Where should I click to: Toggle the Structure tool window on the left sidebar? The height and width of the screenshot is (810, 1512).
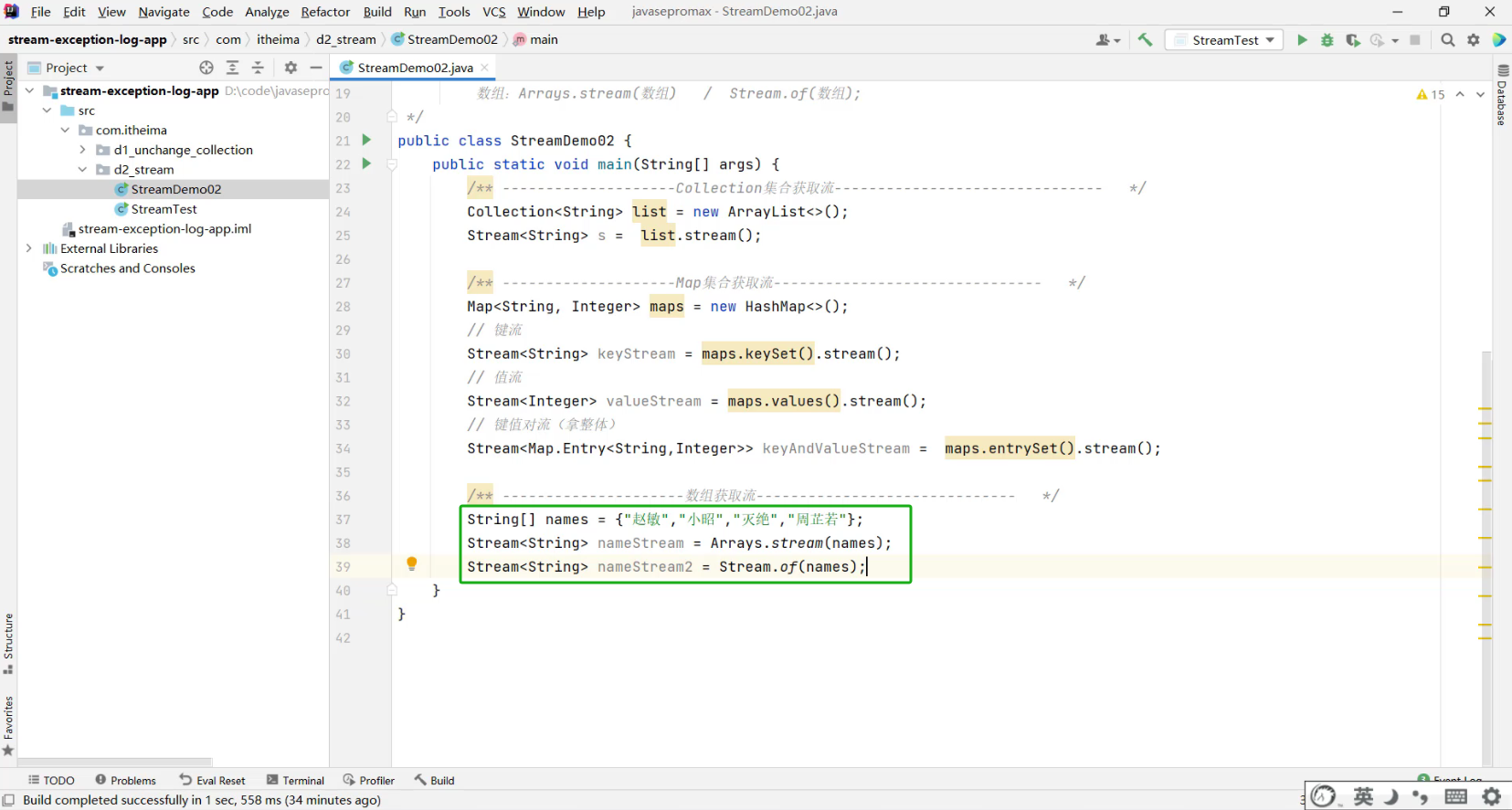click(8, 644)
